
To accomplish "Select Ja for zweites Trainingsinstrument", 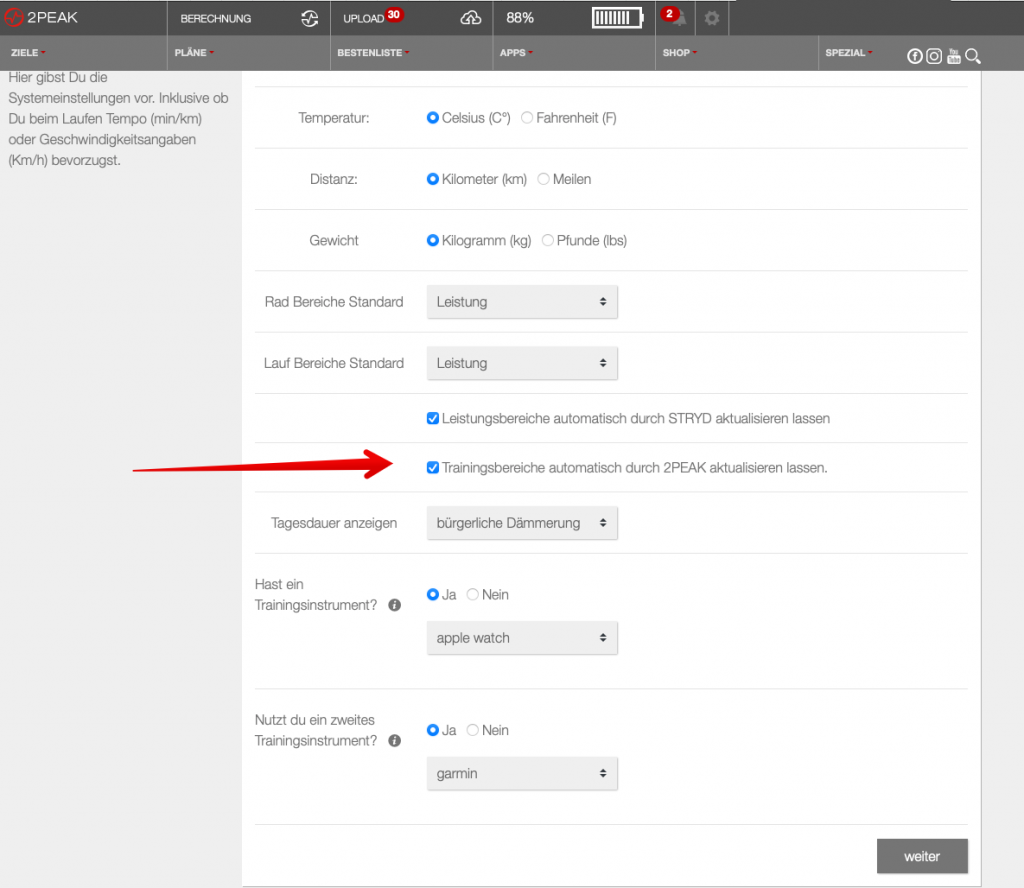I will (432, 730).
